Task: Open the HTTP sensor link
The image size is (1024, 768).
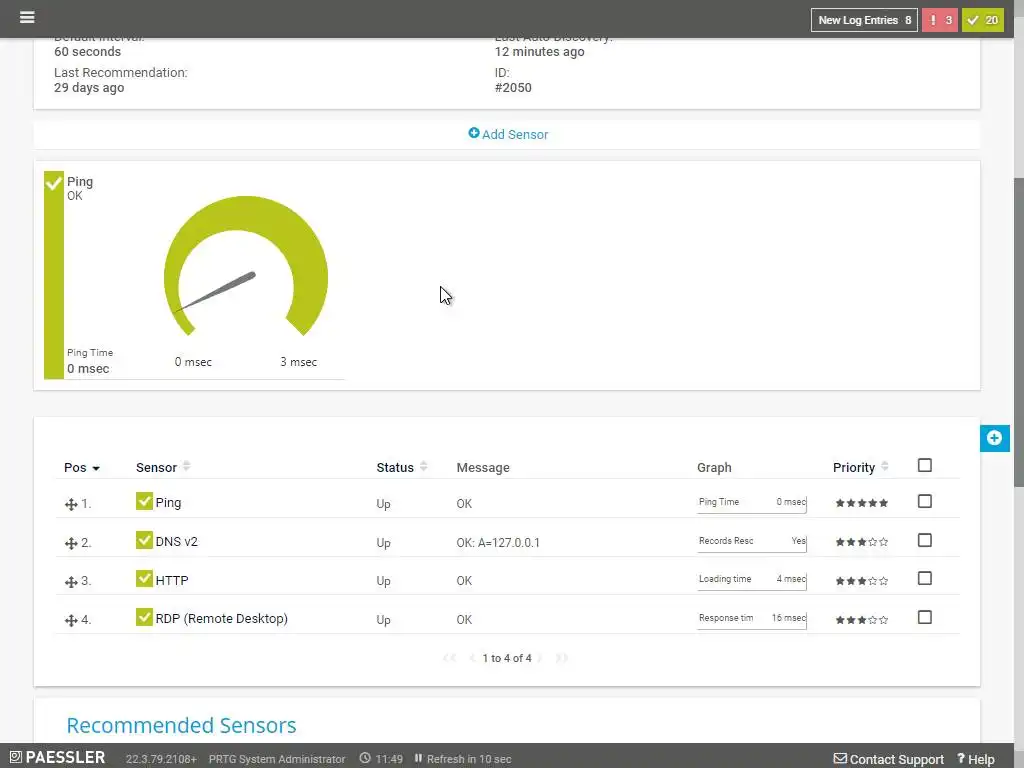Action: click(x=172, y=581)
